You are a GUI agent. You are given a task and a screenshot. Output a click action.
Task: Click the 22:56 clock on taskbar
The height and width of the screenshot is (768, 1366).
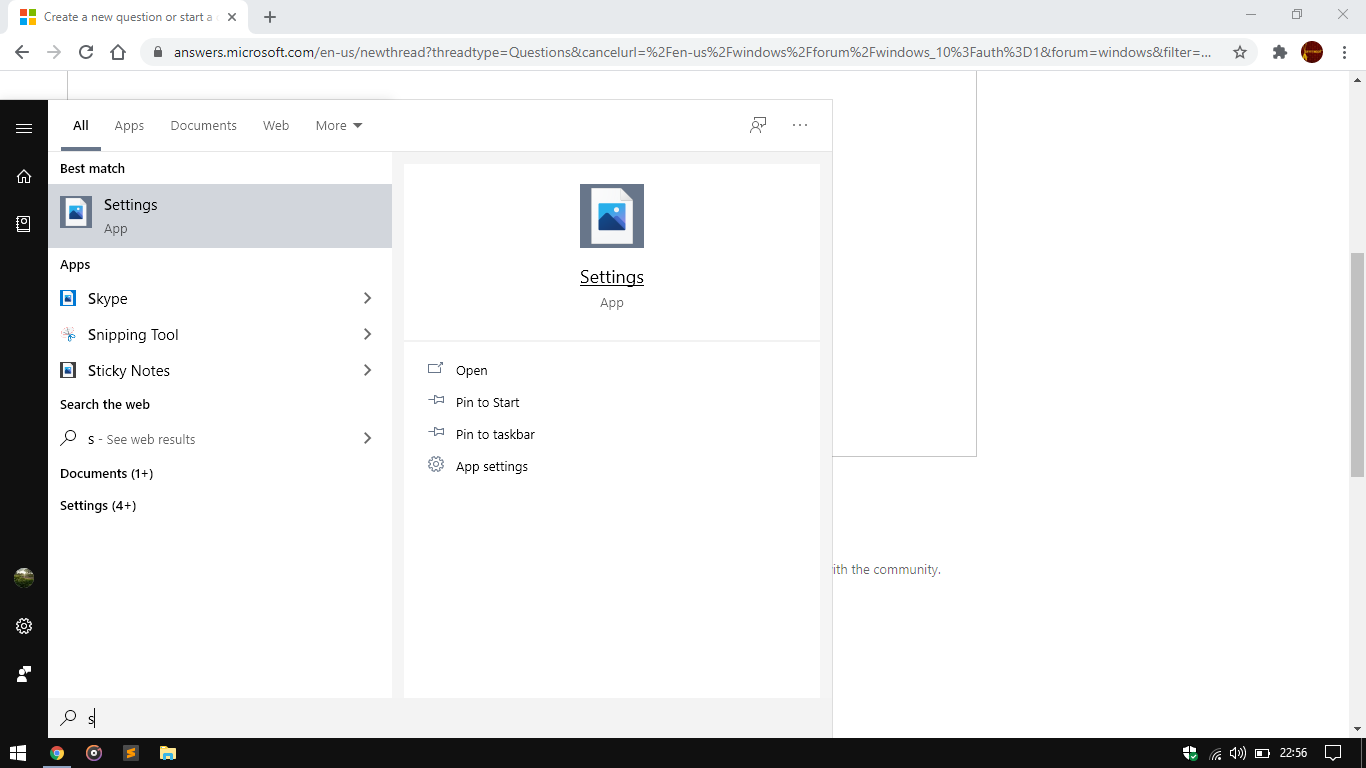pyautogui.click(x=1294, y=753)
